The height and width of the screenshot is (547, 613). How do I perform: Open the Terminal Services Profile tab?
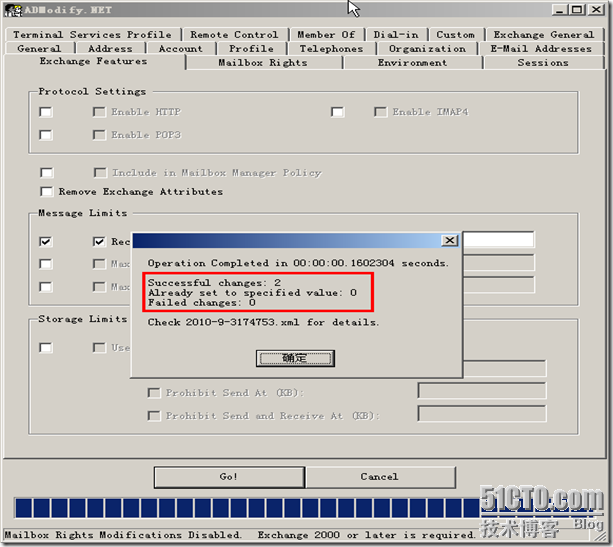click(92, 35)
